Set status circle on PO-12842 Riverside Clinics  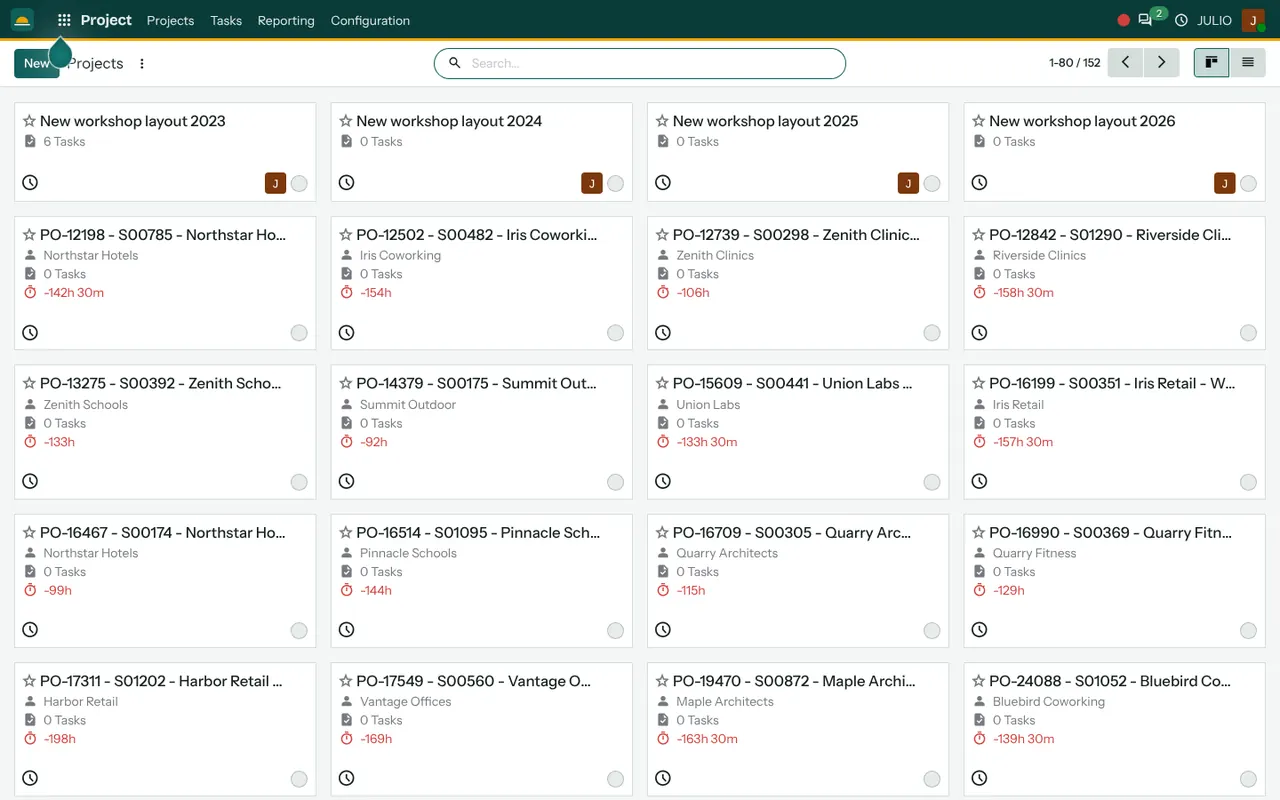(1248, 333)
